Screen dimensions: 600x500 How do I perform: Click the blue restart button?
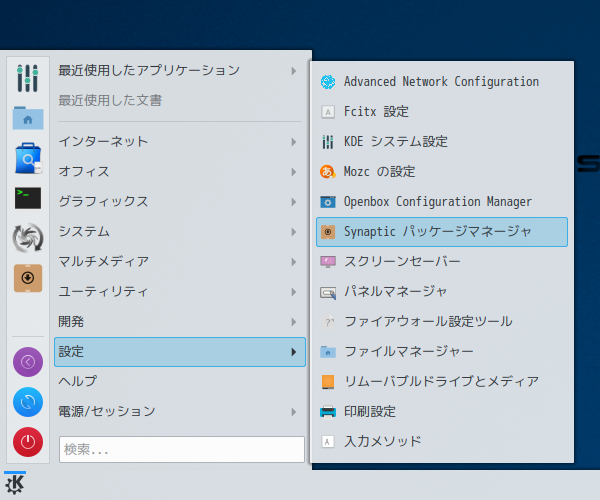pyautogui.click(x=28, y=402)
